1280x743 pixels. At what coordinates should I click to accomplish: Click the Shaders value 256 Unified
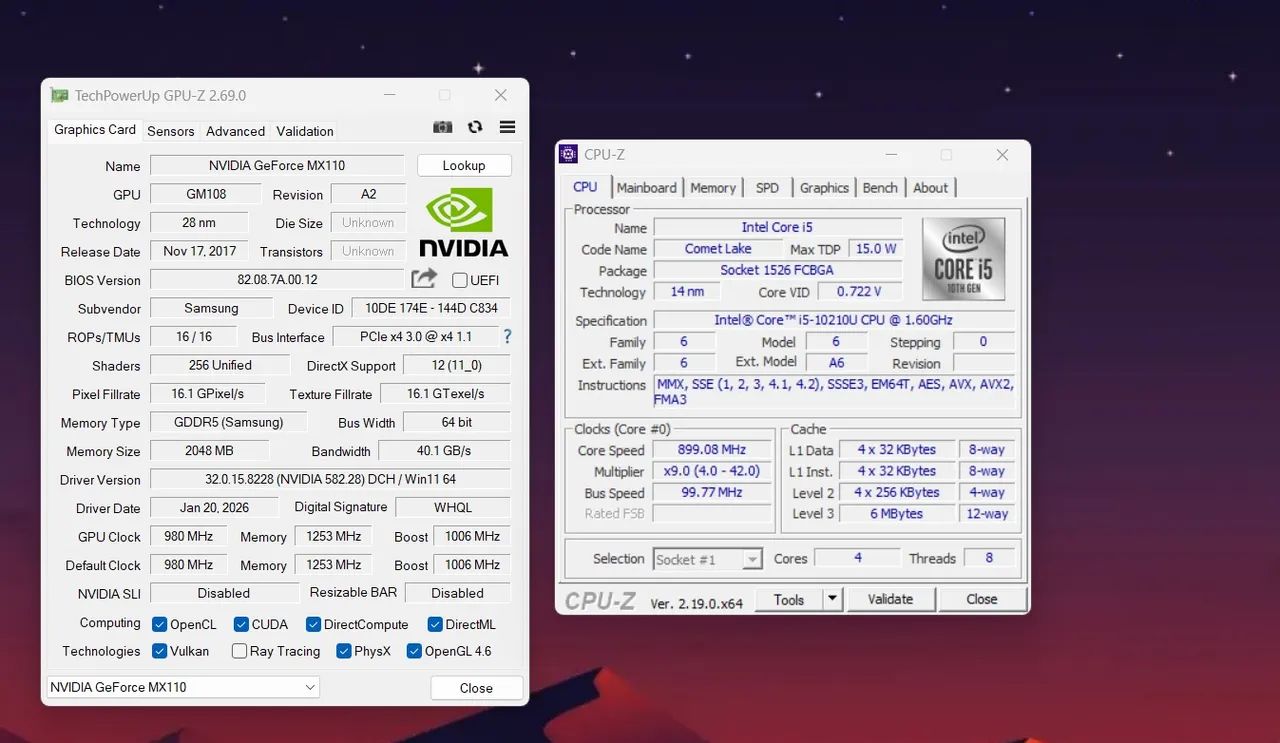pos(219,365)
